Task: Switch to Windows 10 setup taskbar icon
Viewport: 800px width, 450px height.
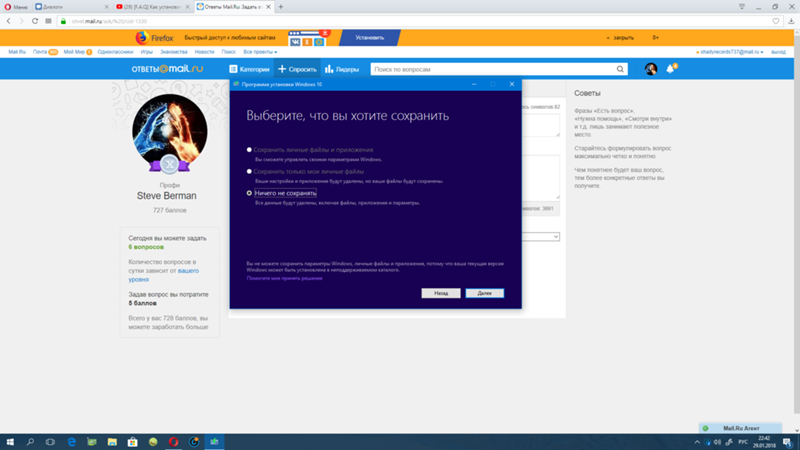Action: [214, 442]
